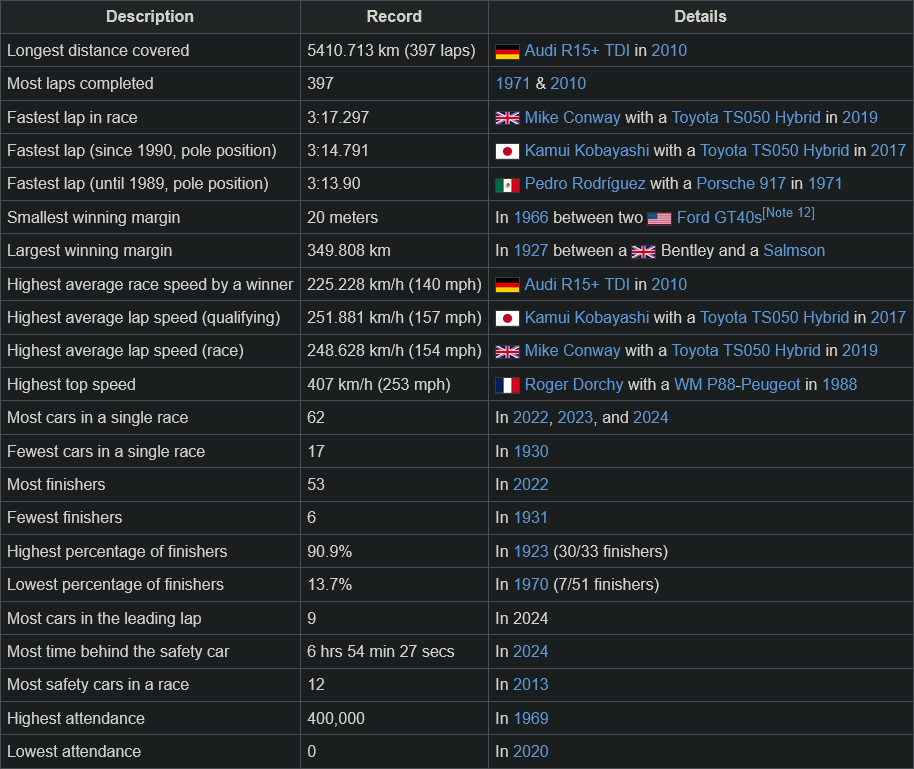Open the 2013 link in Most safety cars row
Viewport: 914px width, 769px height.
click(x=530, y=684)
